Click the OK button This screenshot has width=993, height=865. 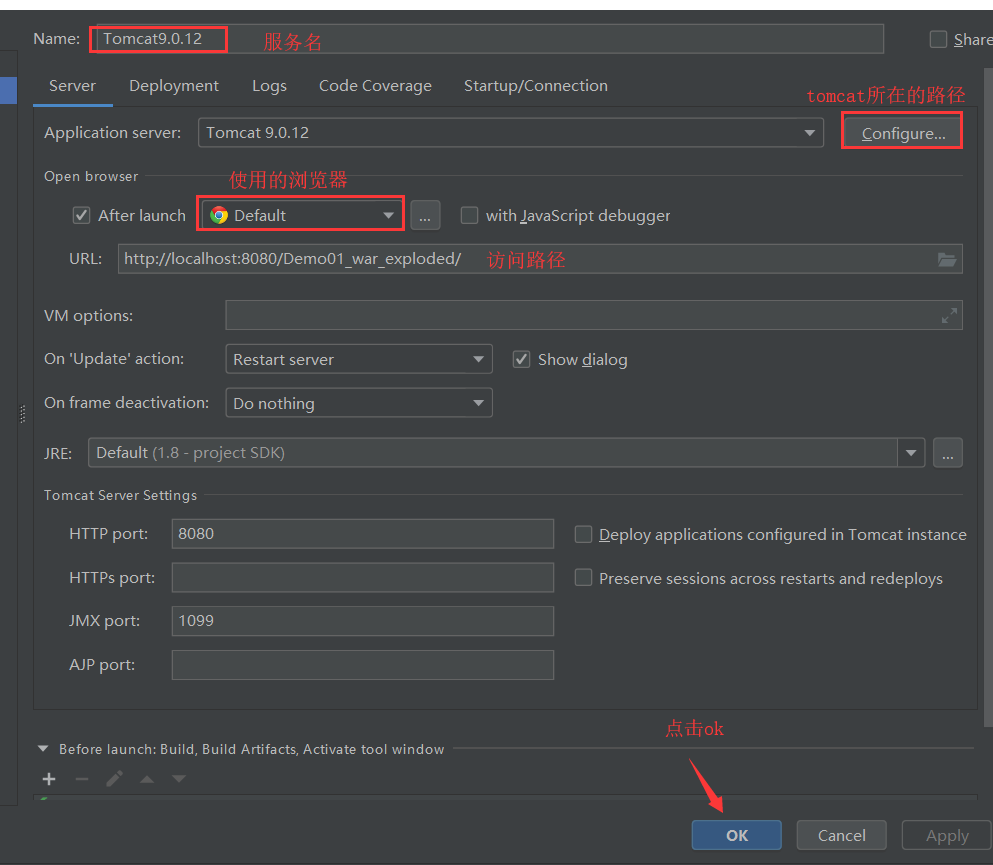tap(737, 835)
